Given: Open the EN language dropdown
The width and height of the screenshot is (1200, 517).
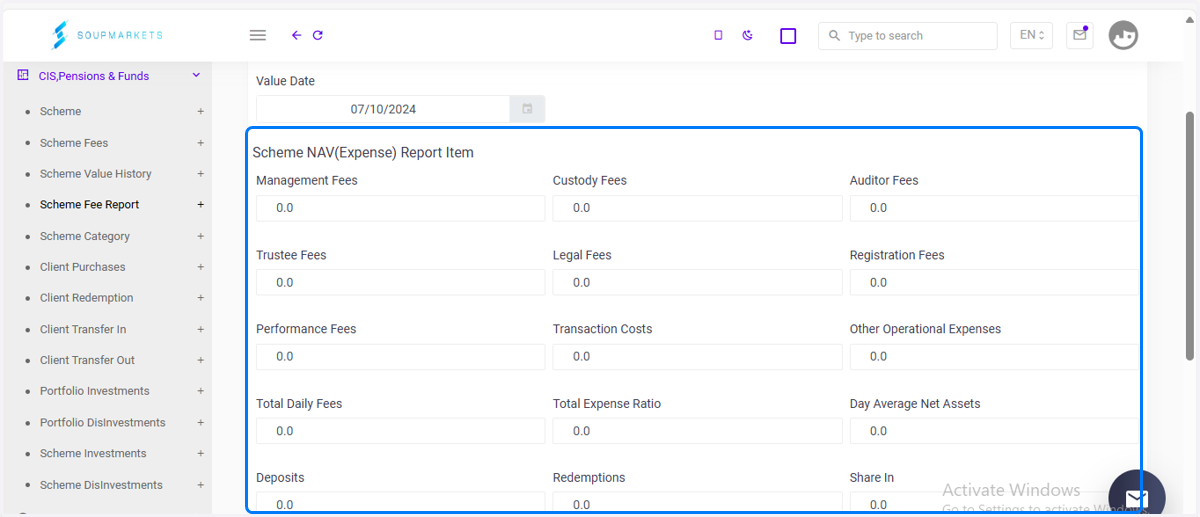Looking at the screenshot, I should [1031, 35].
